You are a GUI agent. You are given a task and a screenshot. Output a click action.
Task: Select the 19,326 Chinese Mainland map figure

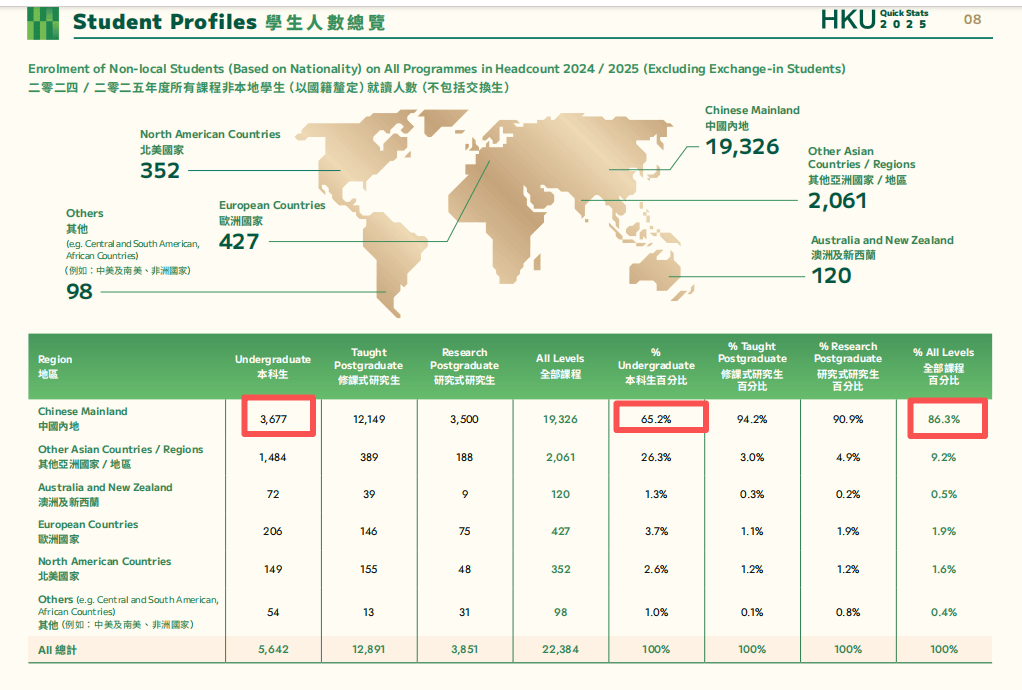tap(742, 147)
